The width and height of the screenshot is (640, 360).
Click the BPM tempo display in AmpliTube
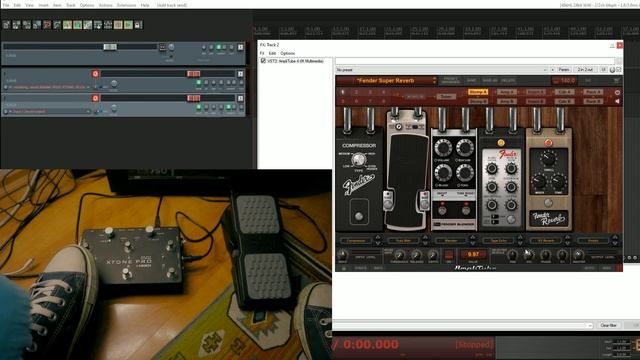point(564,80)
